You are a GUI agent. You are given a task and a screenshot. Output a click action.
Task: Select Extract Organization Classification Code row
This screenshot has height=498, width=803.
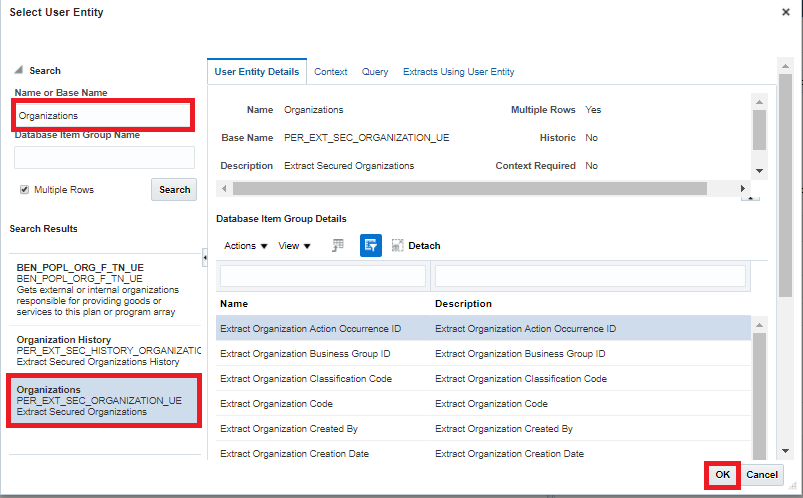483,379
